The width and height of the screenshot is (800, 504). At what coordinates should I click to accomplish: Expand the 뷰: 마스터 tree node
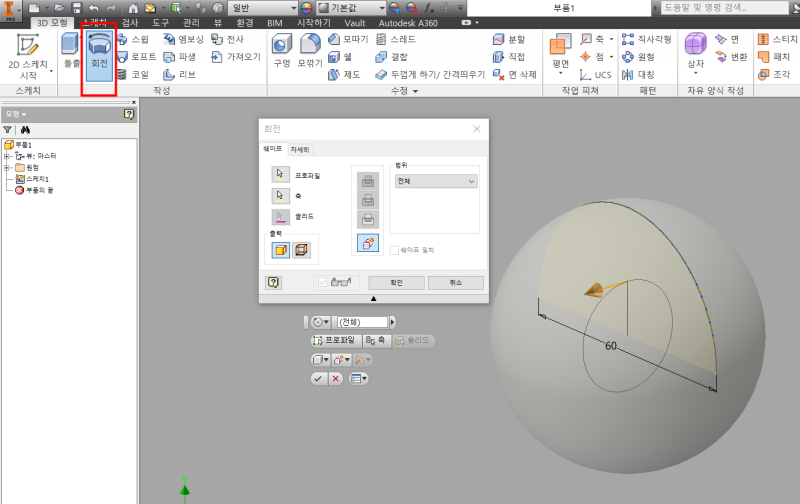tap(7, 156)
